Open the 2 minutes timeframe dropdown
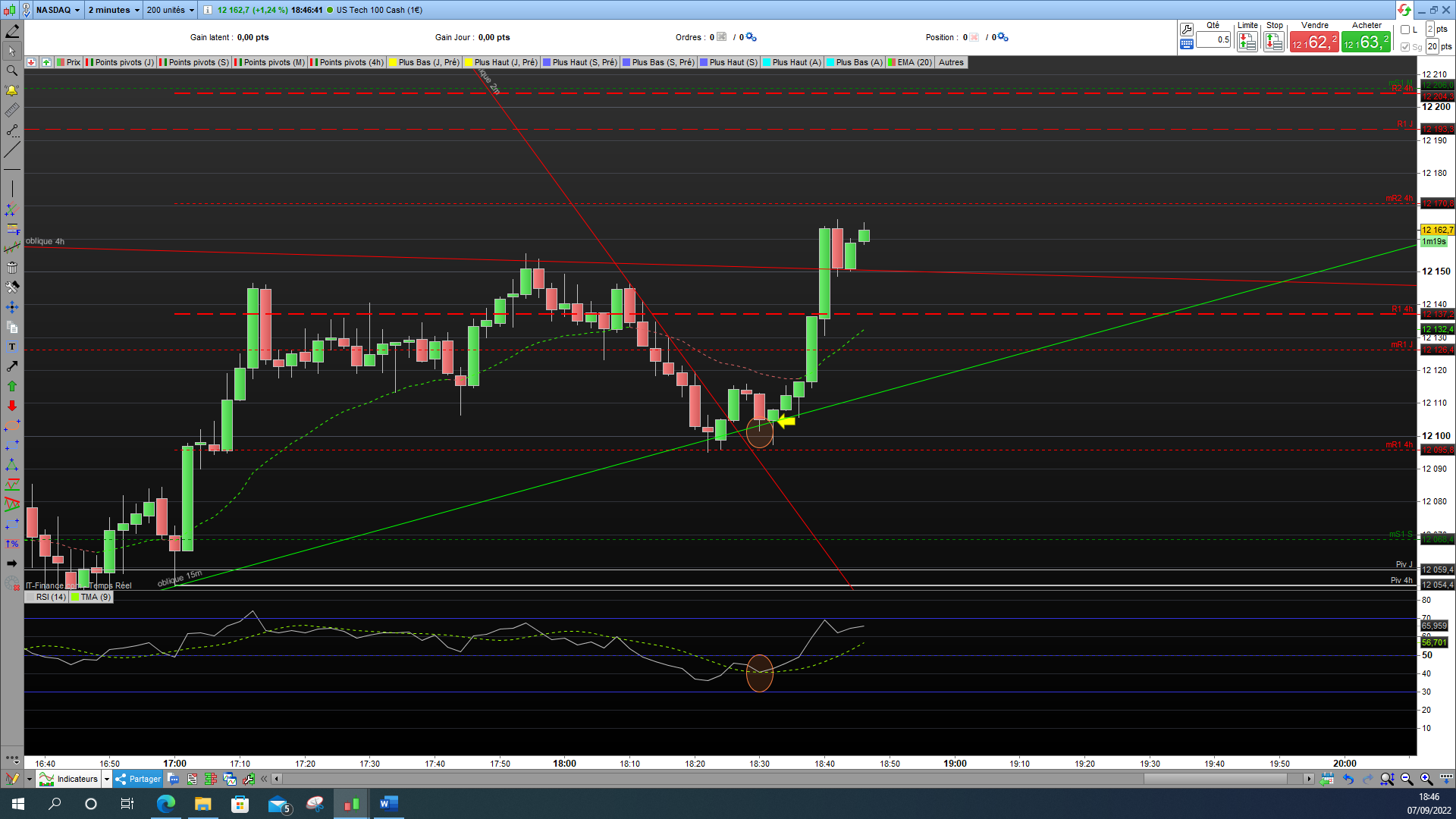 (114, 10)
